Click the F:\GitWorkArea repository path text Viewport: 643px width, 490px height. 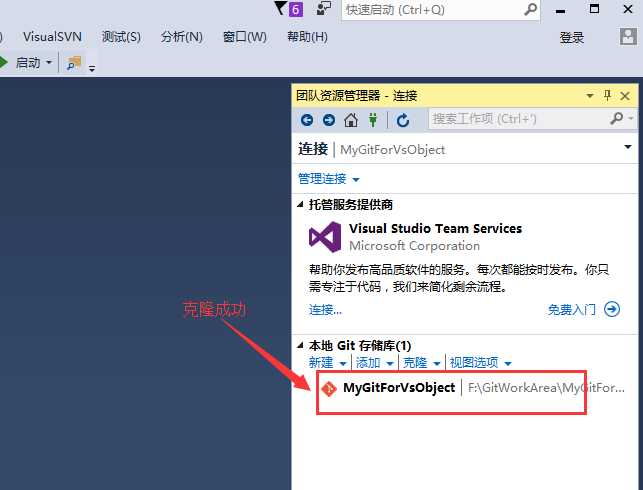tap(546, 388)
